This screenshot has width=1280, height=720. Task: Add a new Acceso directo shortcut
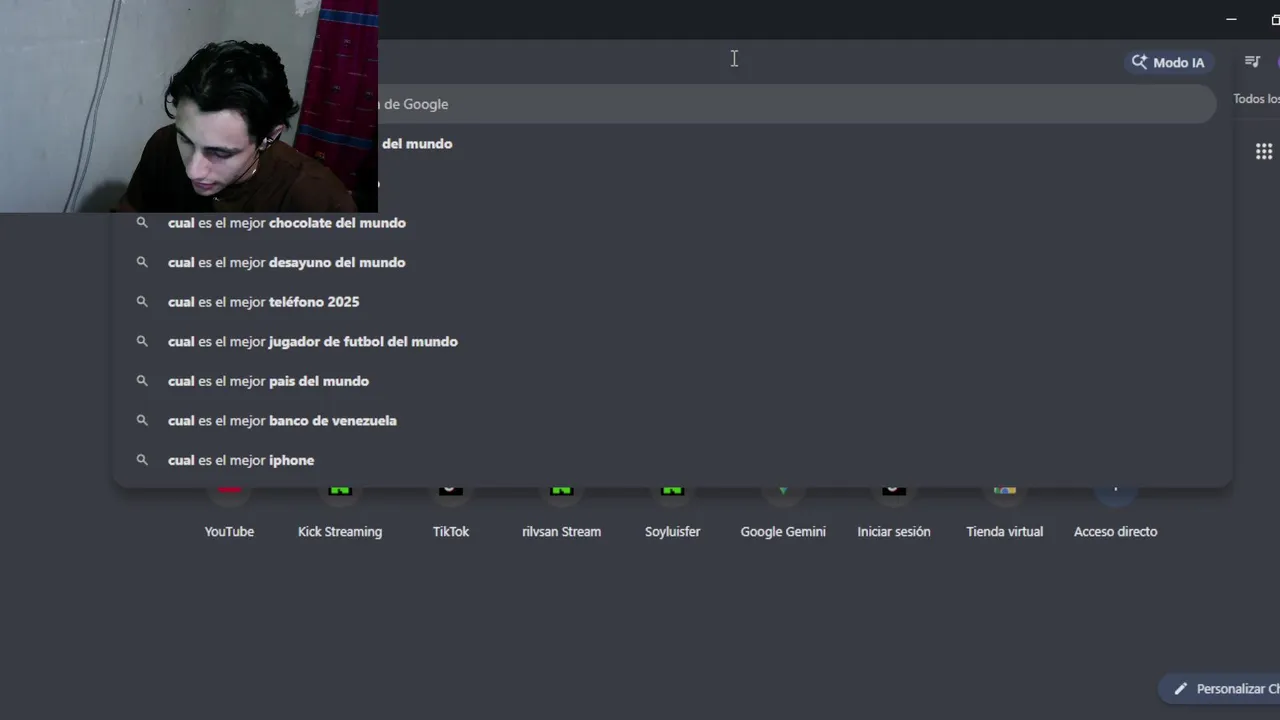(x=1116, y=515)
